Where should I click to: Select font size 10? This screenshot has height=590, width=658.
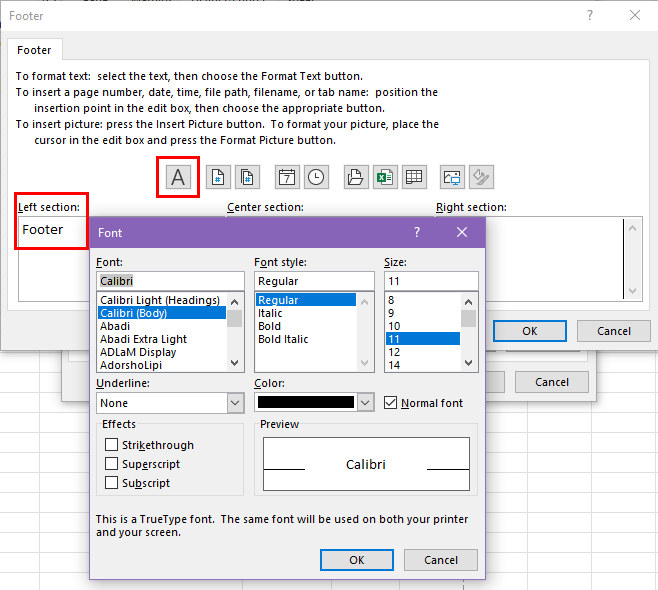[x=423, y=326]
